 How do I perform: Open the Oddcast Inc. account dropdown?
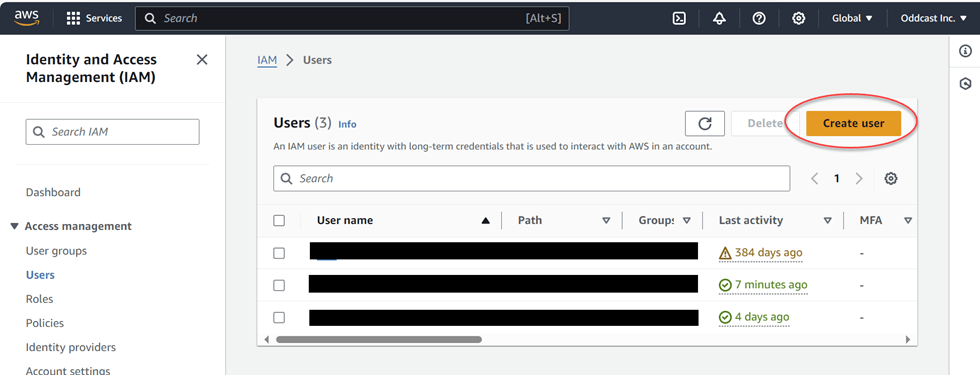coord(934,18)
